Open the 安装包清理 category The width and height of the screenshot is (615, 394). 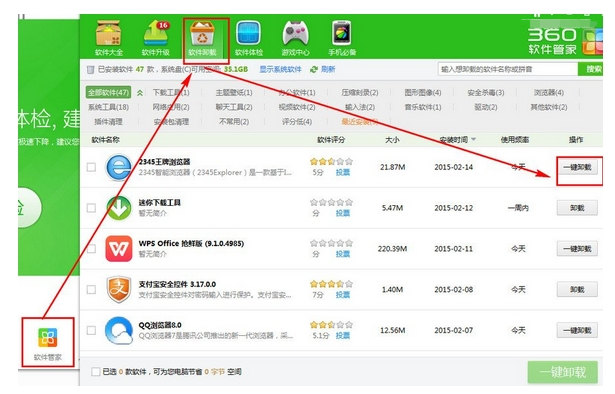[171, 122]
